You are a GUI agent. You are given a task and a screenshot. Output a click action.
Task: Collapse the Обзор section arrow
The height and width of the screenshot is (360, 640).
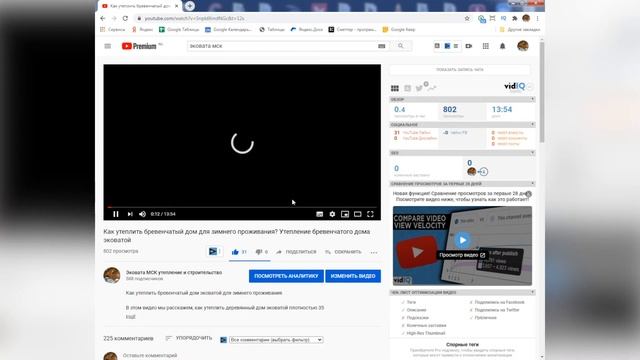coord(532,99)
